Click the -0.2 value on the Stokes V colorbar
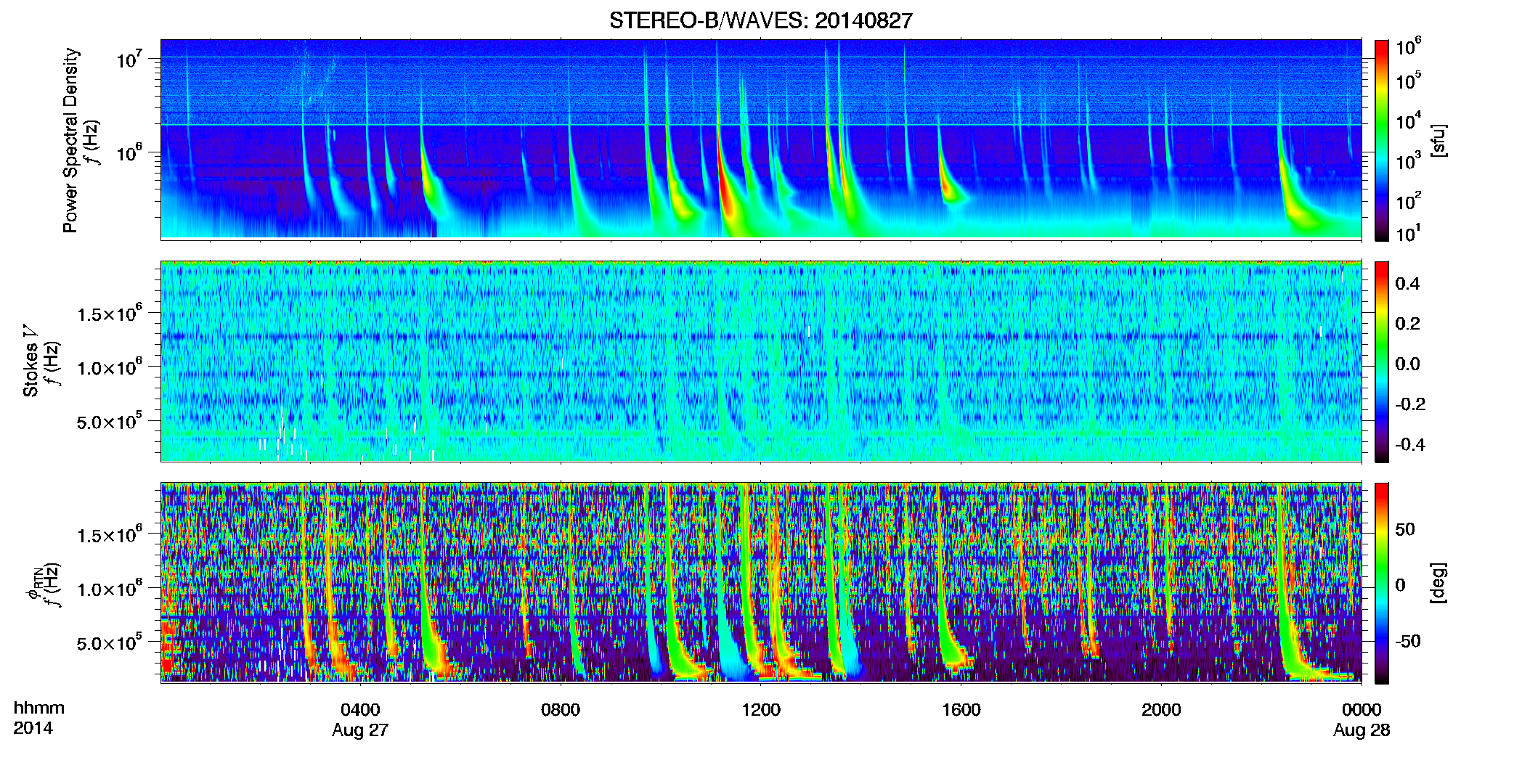The width and height of the screenshot is (1522, 784). tap(1410, 404)
